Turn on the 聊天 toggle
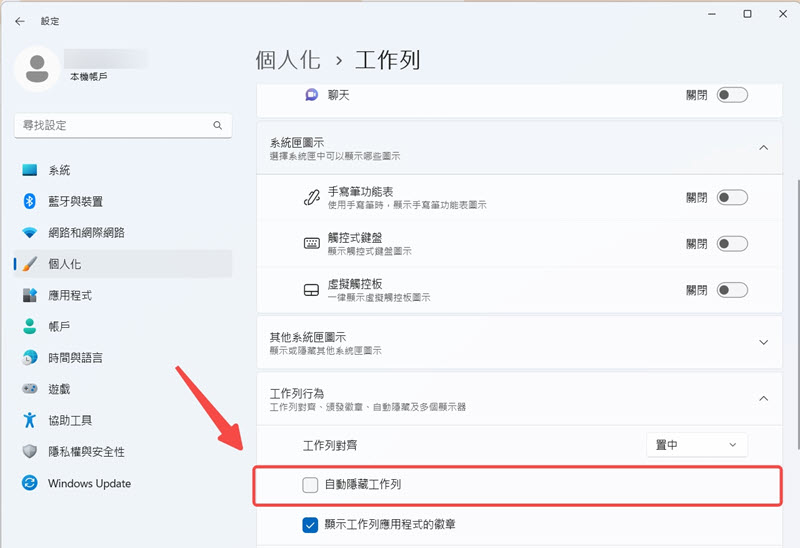Viewport: 800px width, 548px height. point(732,95)
